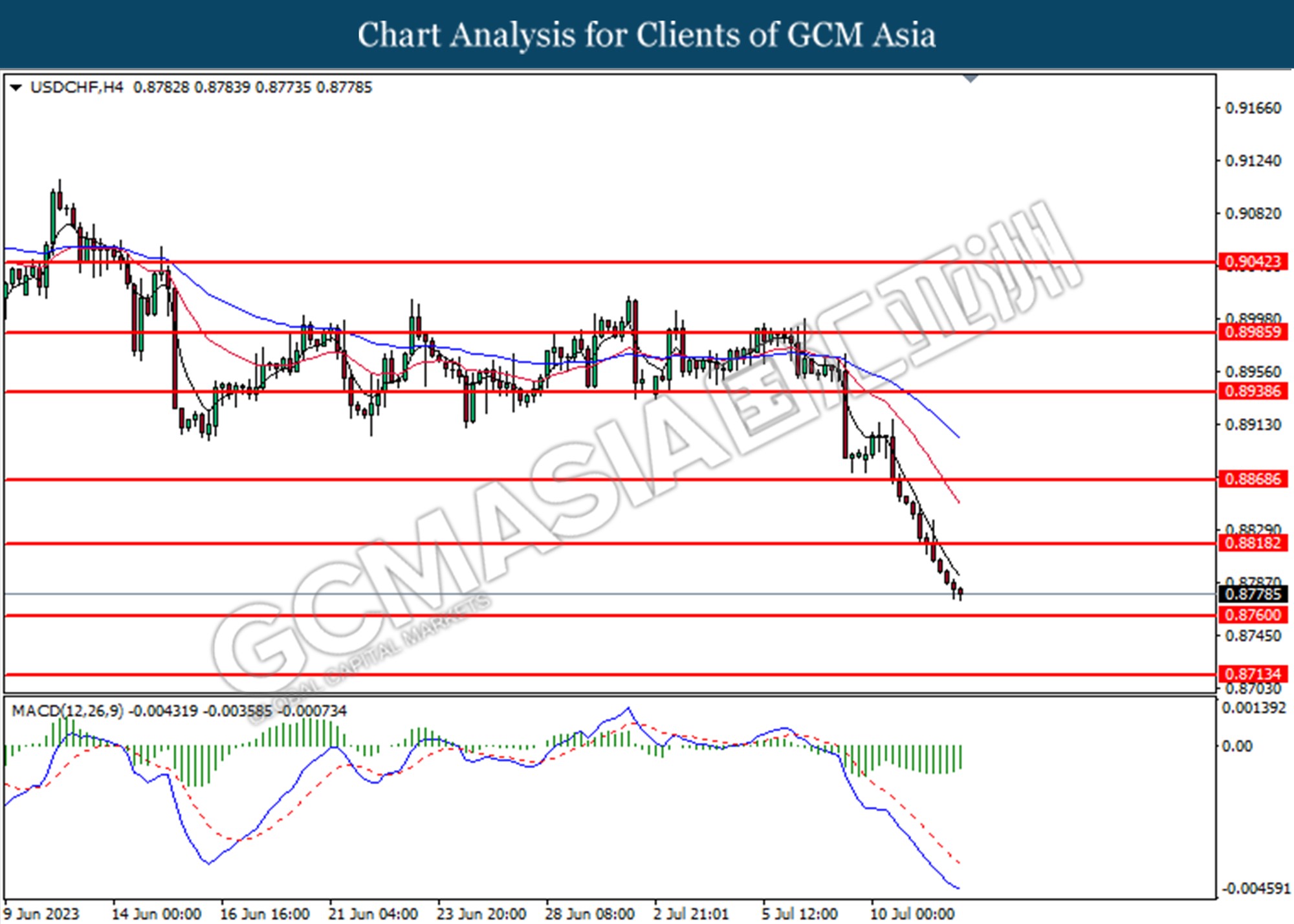This screenshot has width=1294, height=924.
Task: Select the 0.87134 support level label
Action: [x=1253, y=674]
